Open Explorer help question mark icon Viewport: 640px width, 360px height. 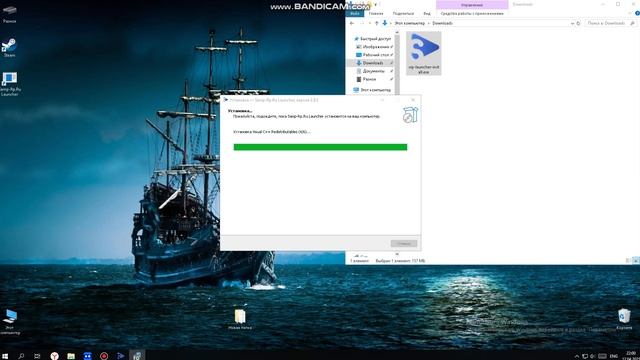pyautogui.click(x=637, y=13)
